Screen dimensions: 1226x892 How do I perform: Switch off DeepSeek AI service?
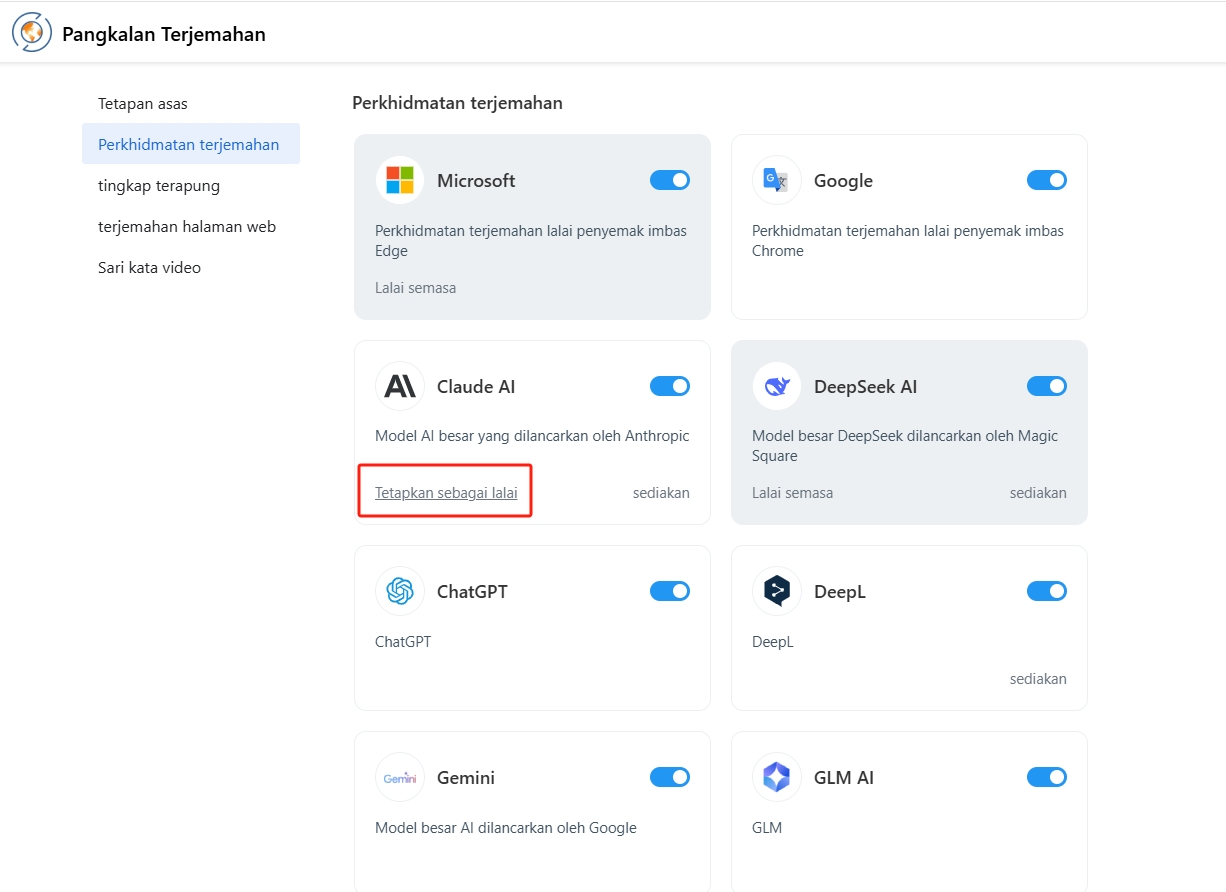[1047, 386]
